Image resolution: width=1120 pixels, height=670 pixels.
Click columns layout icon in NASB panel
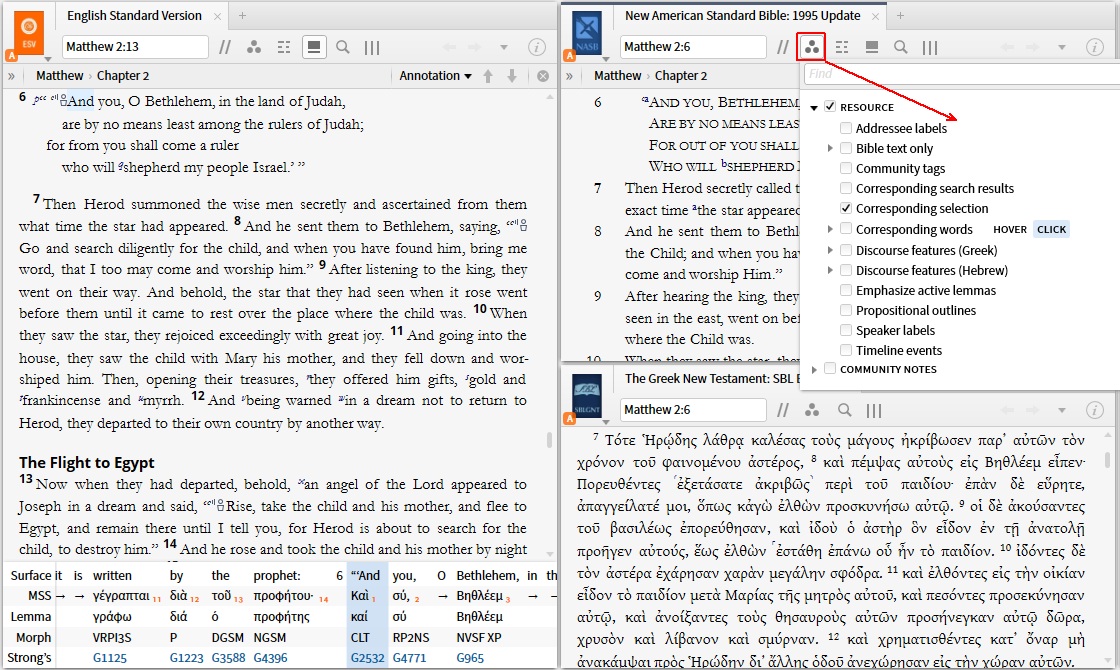[929, 47]
